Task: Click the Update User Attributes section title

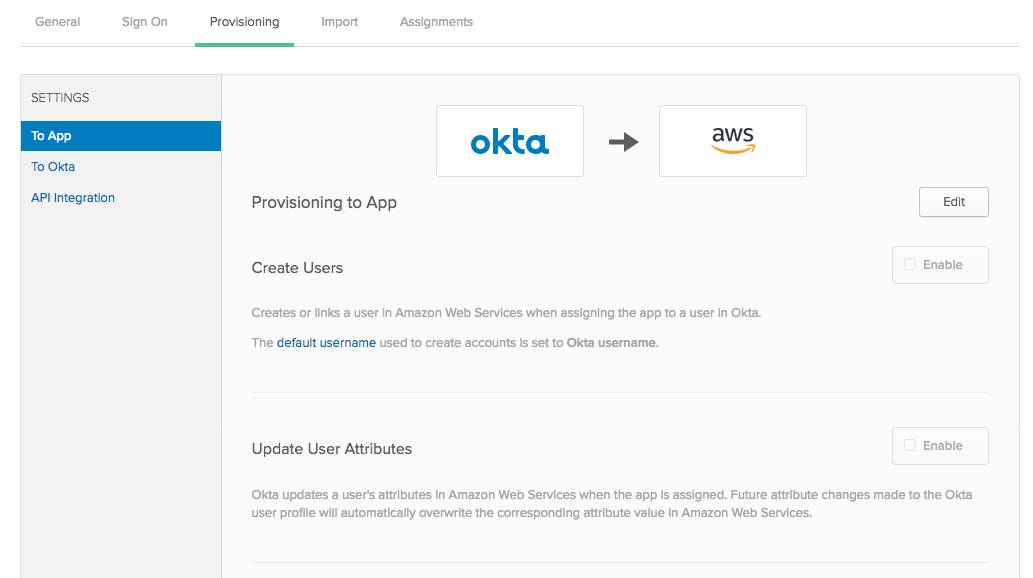Action: 331,449
